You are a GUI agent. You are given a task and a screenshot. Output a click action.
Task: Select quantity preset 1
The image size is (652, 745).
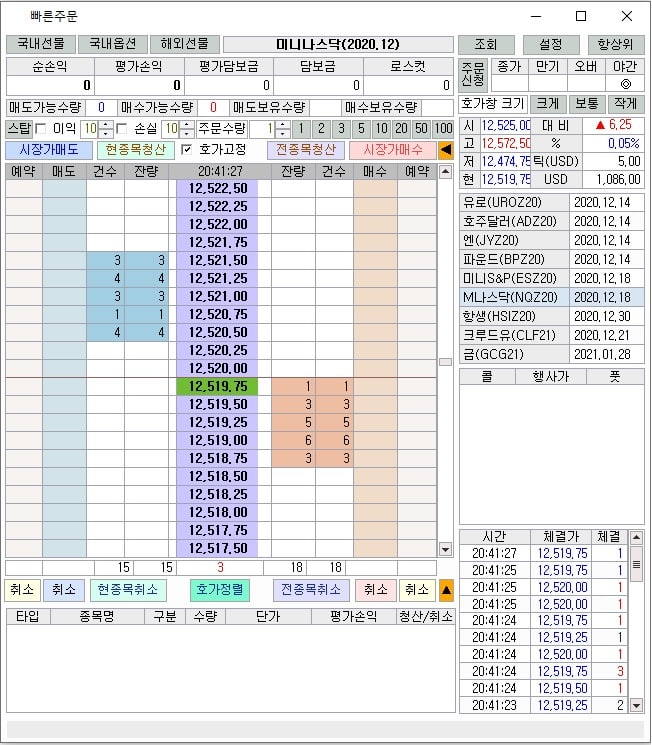point(301,129)
